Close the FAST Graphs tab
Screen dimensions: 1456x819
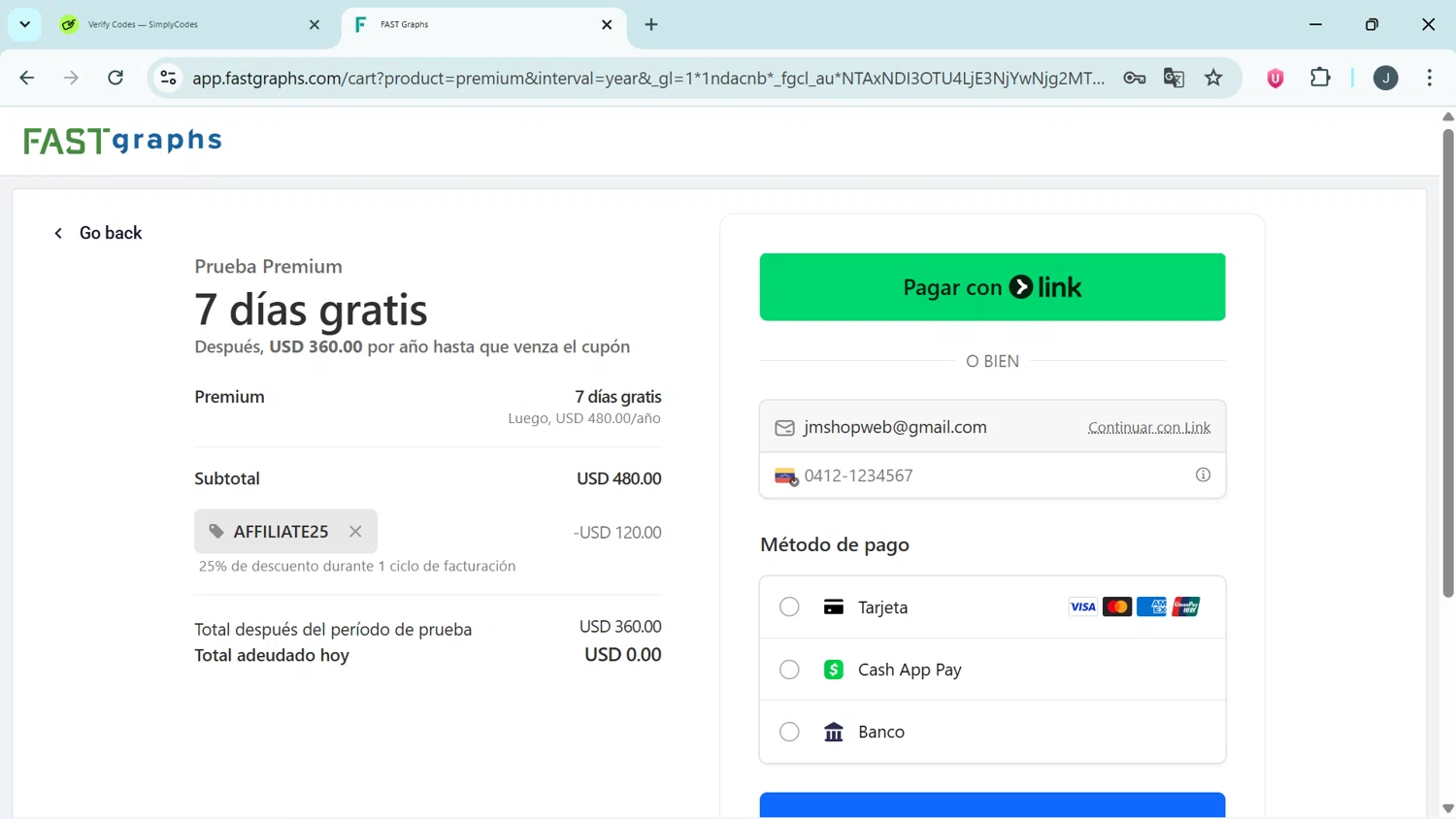coord(607,24)
